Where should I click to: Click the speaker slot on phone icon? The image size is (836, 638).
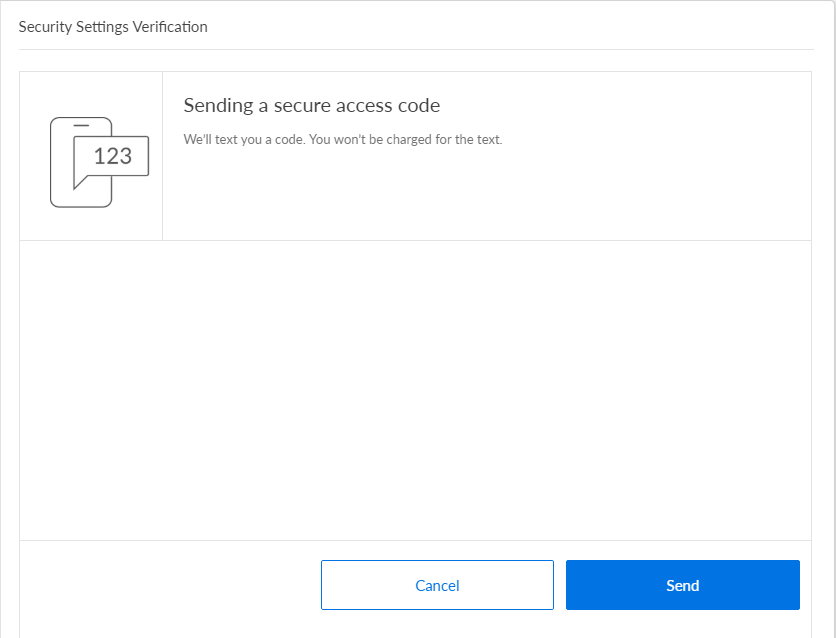82,125
